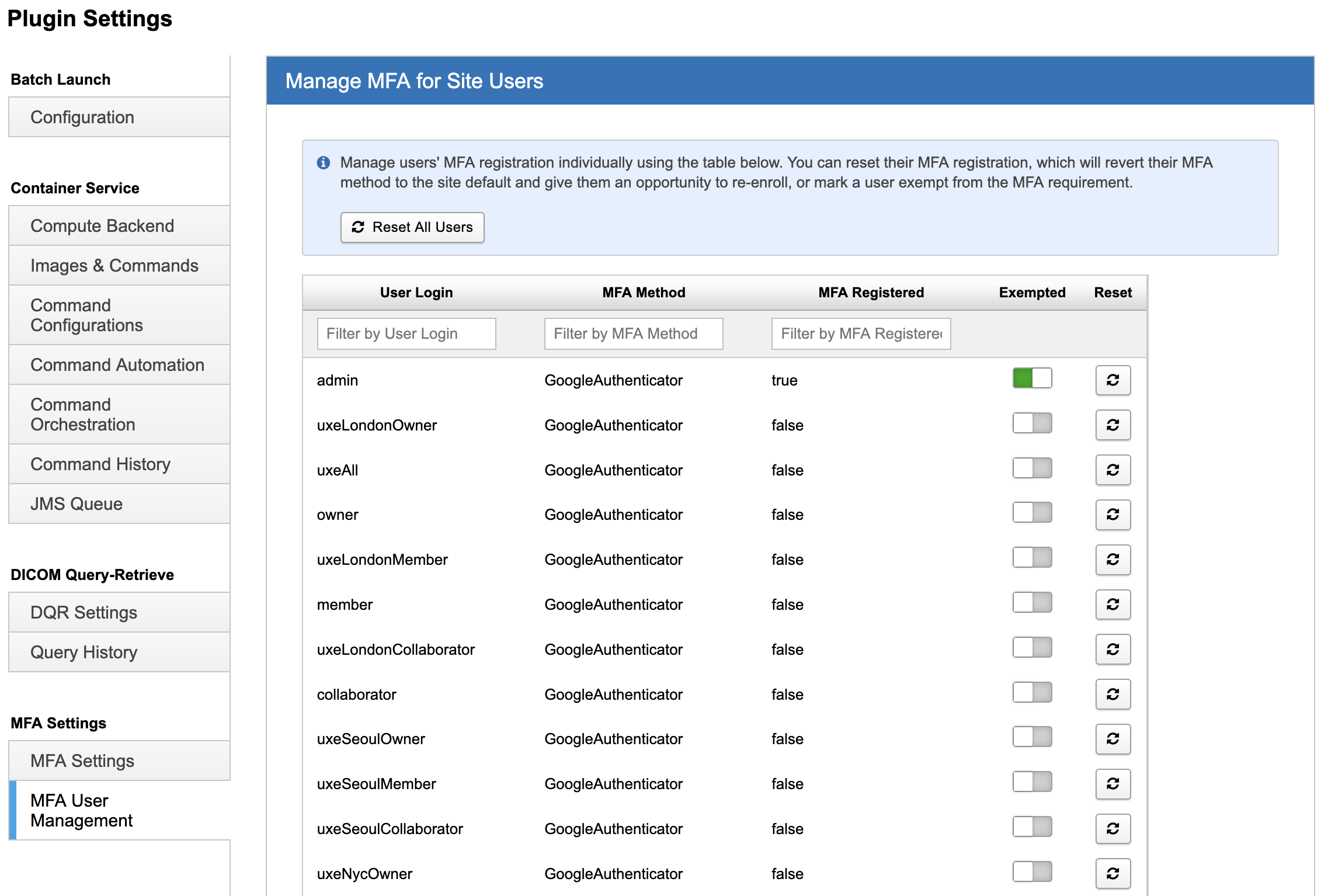Open Compute Backend settings page
This screenshot has height=896, width=1328.
coord(102,226)
